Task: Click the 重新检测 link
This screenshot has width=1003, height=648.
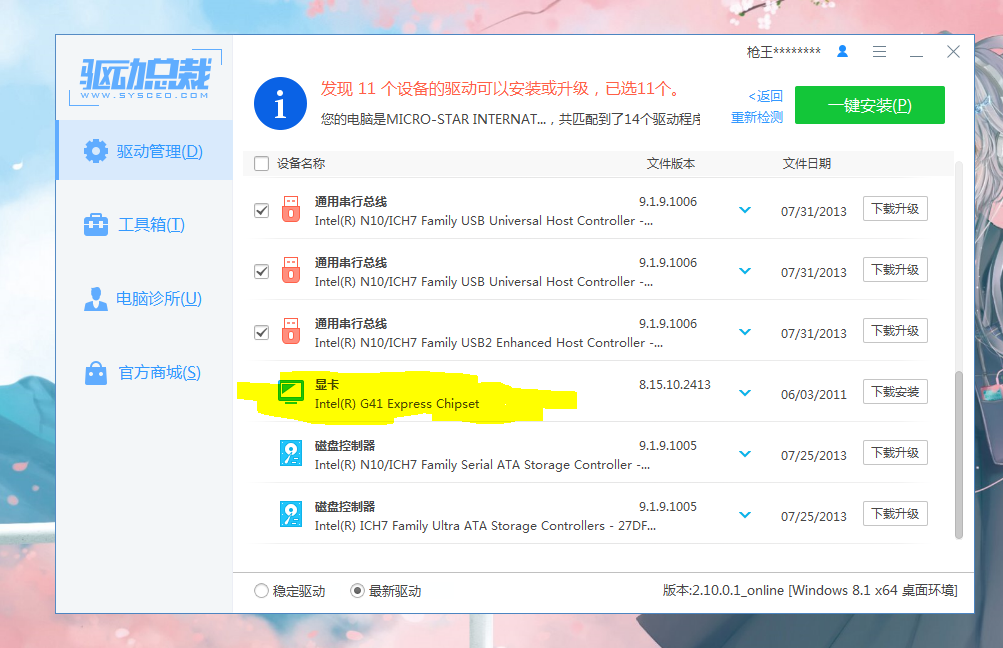Action: 757,118
